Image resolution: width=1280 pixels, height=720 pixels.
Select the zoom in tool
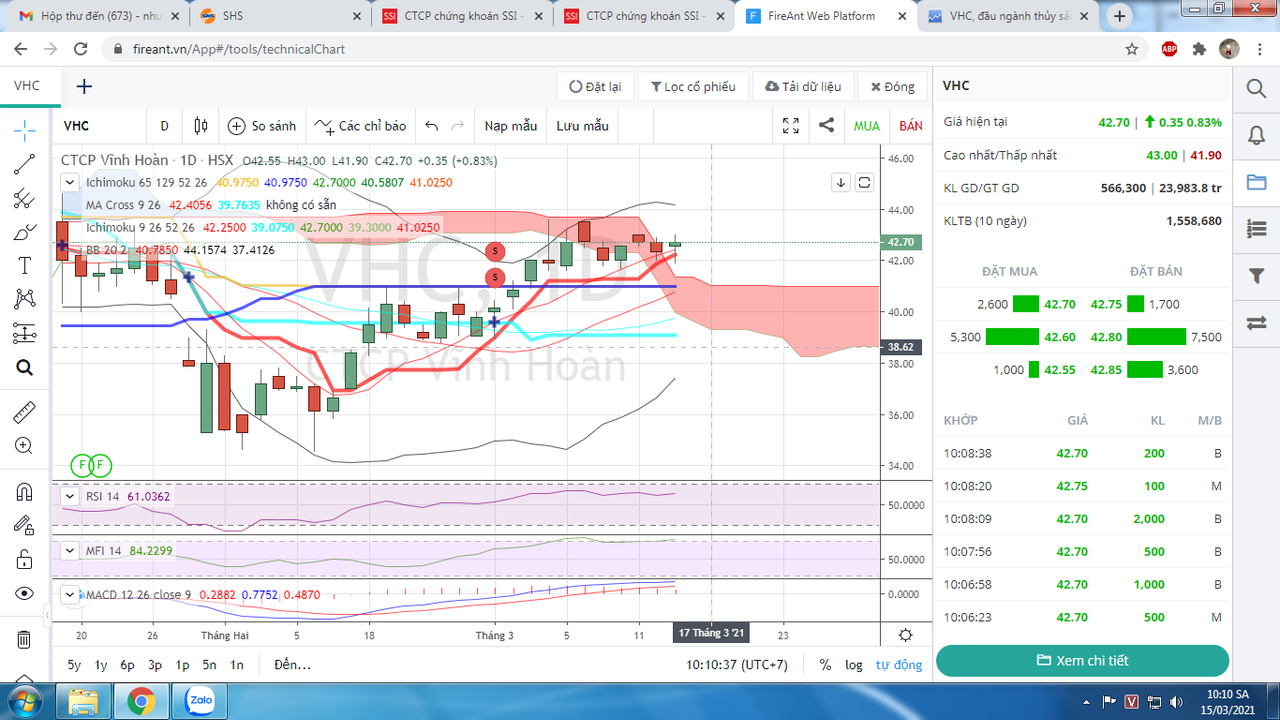tap(25, 446)
